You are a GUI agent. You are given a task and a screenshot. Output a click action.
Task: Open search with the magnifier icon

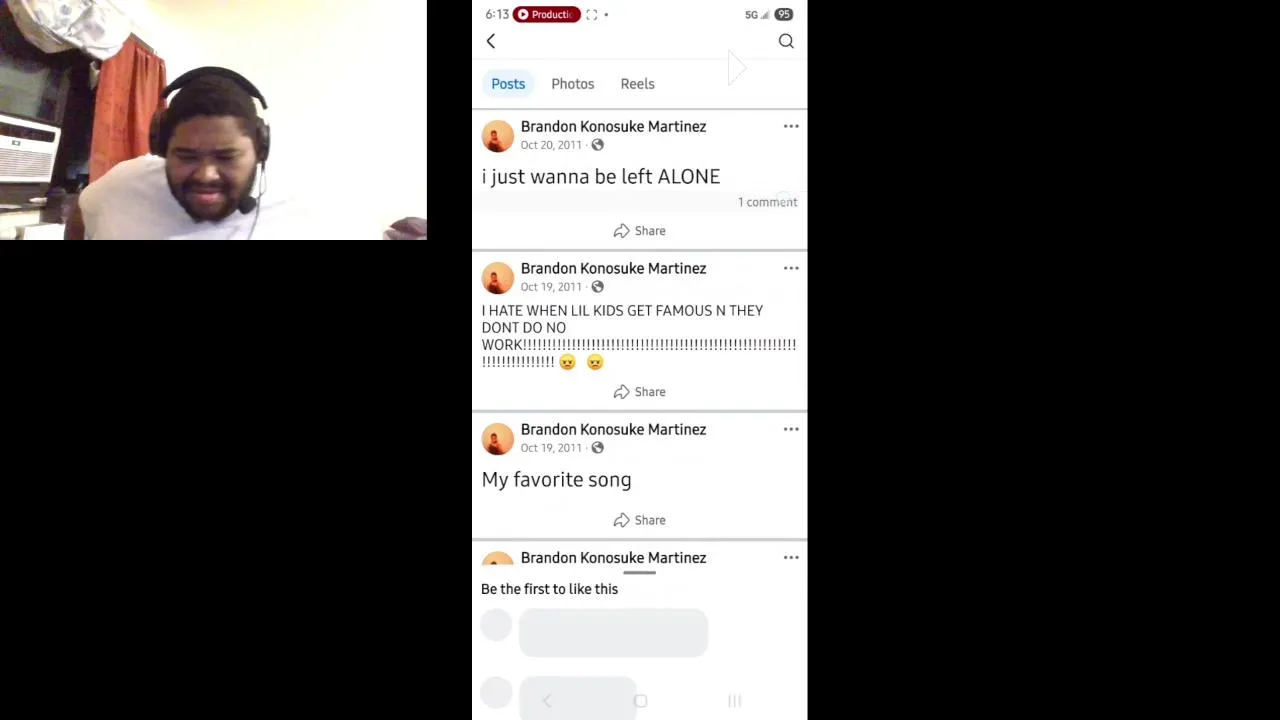pos(786,41)
